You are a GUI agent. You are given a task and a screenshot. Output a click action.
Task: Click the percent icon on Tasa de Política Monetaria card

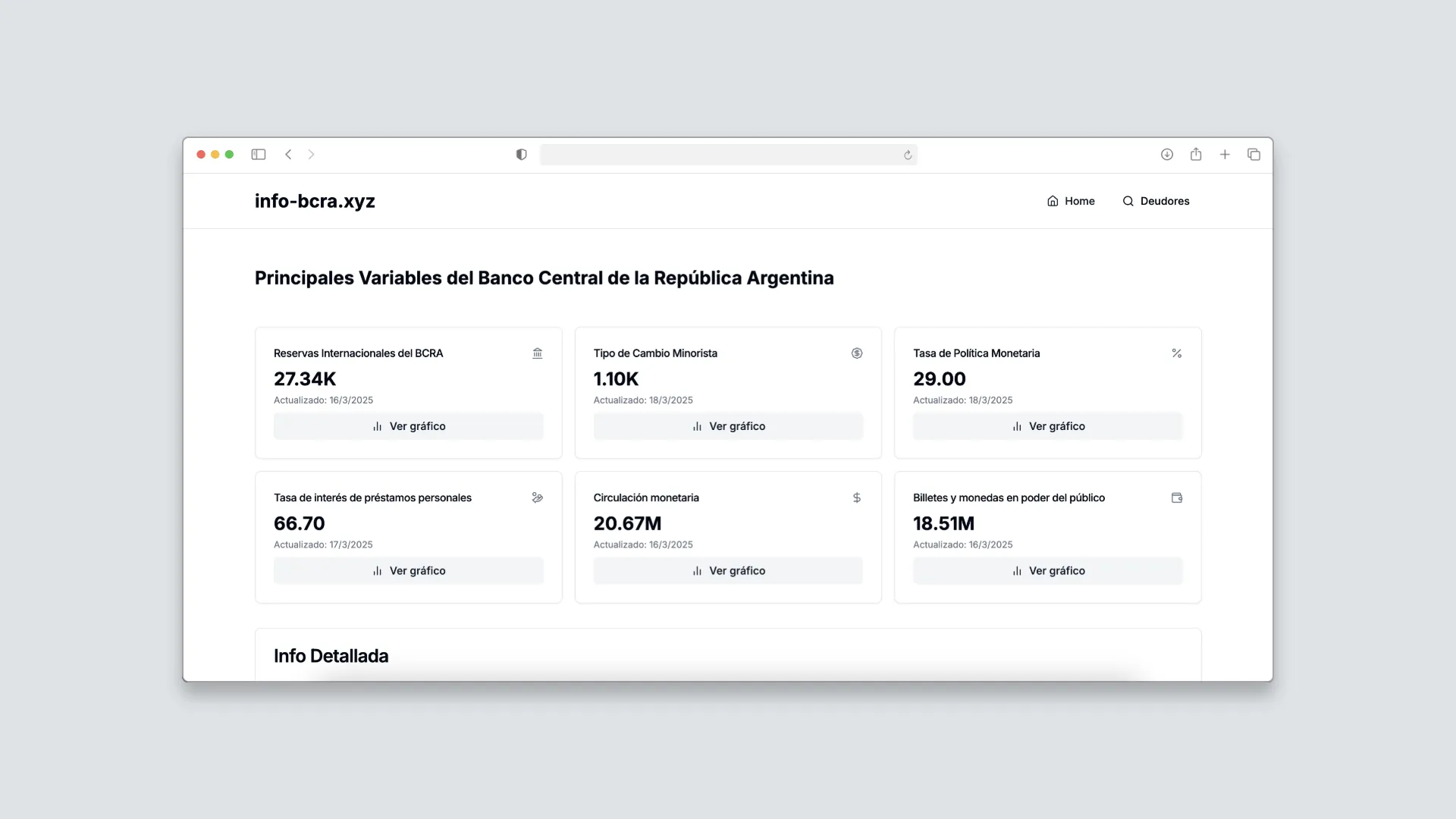click(1176, 353)
